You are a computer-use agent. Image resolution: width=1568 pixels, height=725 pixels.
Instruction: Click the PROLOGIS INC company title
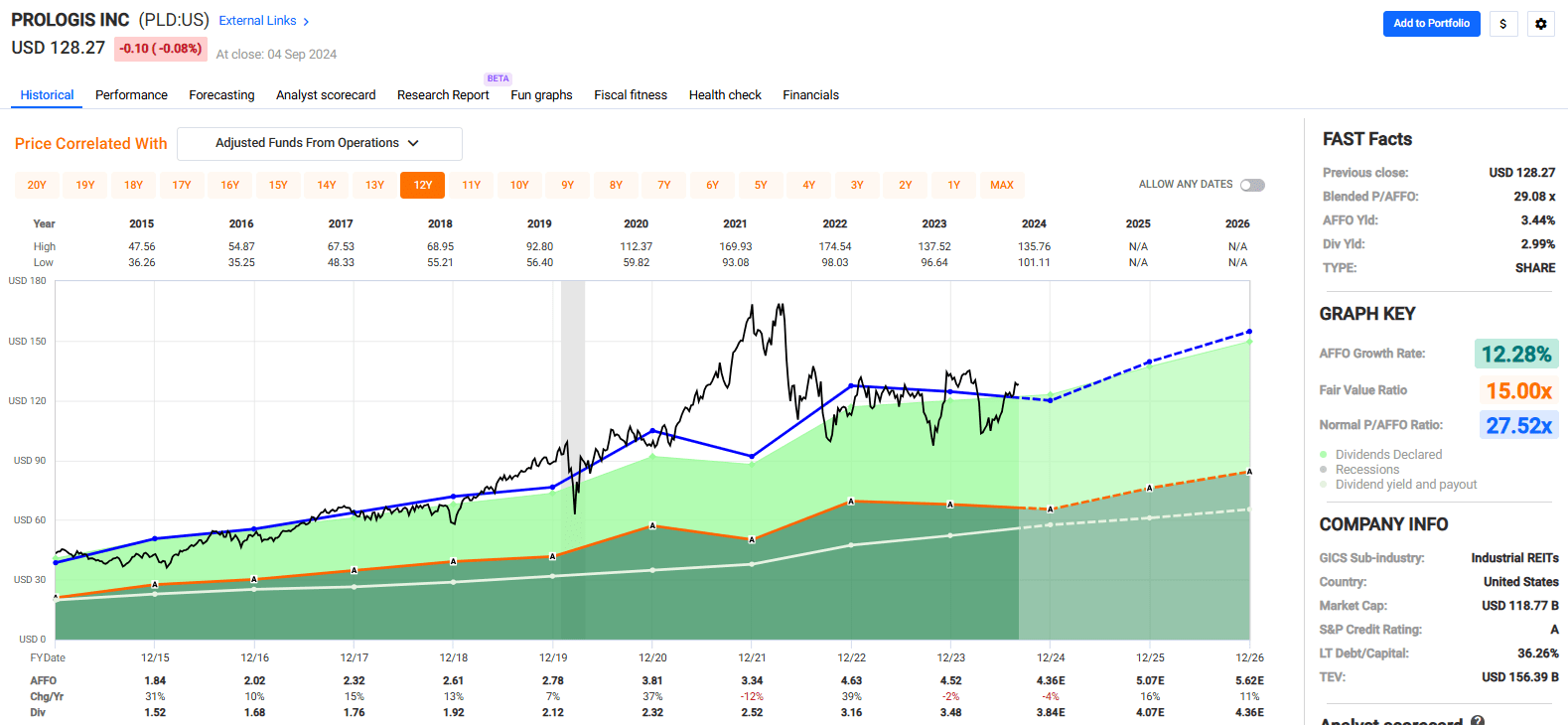71,20
